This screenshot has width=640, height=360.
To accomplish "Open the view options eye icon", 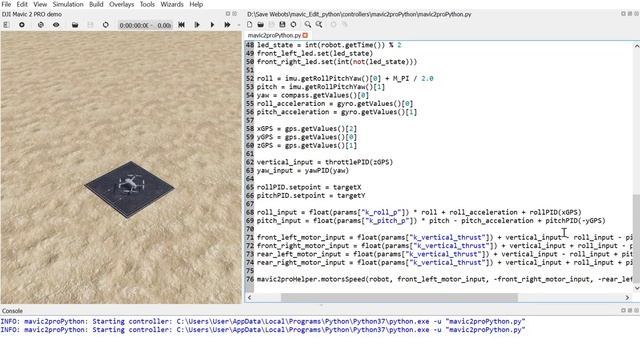I will [56, 25].
